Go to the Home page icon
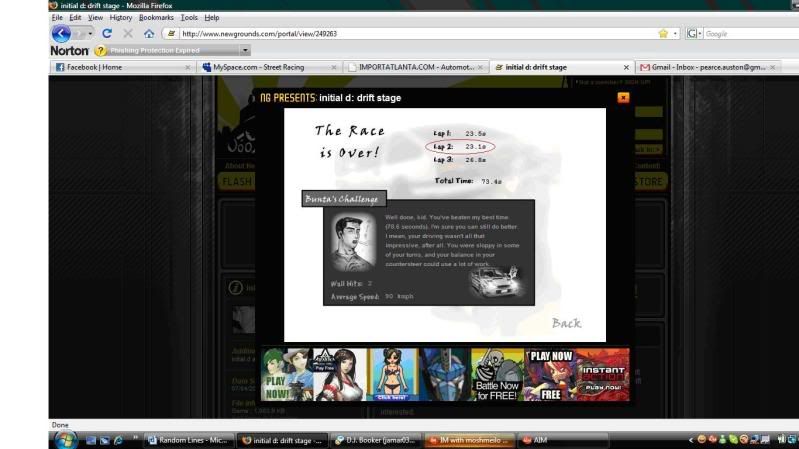The width and height of the screenshot is (799, 449). (149, 34)
